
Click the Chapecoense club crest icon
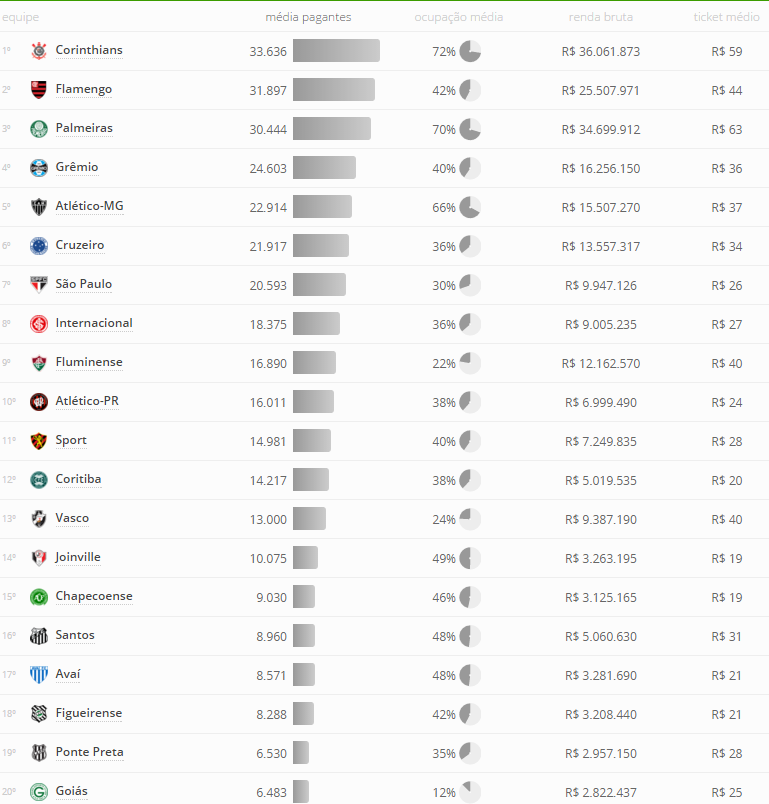[39, 597]
